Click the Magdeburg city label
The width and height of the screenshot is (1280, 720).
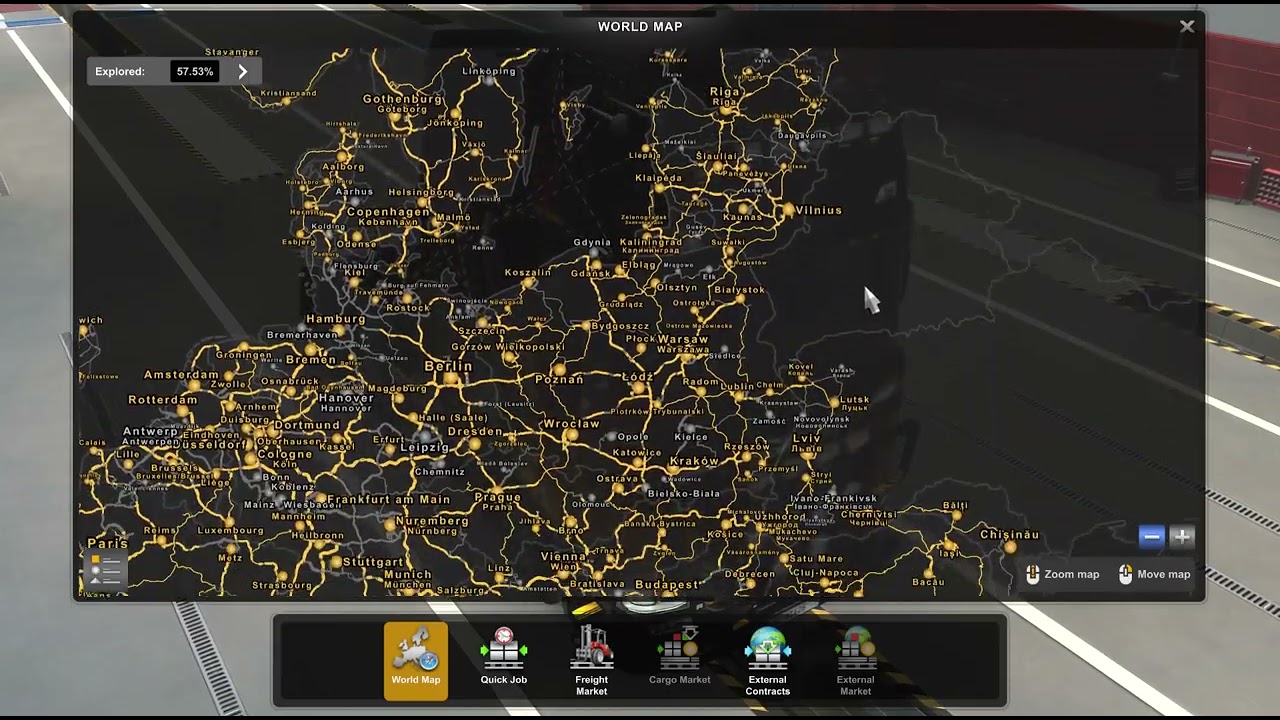pos(398,389)
